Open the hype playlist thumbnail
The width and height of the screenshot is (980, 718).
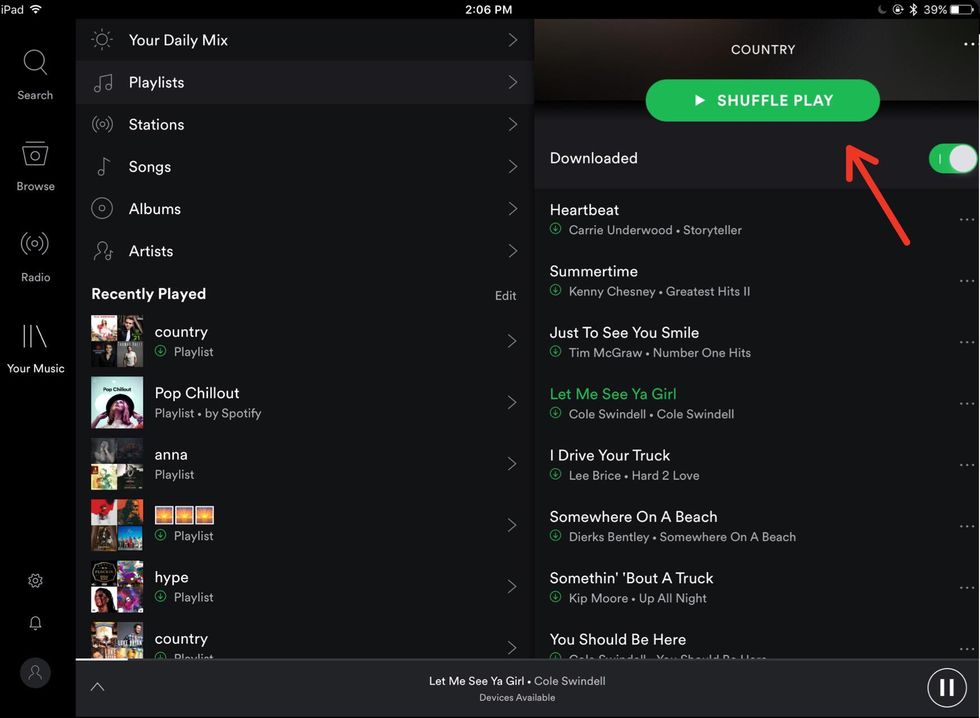pos(117,586)
